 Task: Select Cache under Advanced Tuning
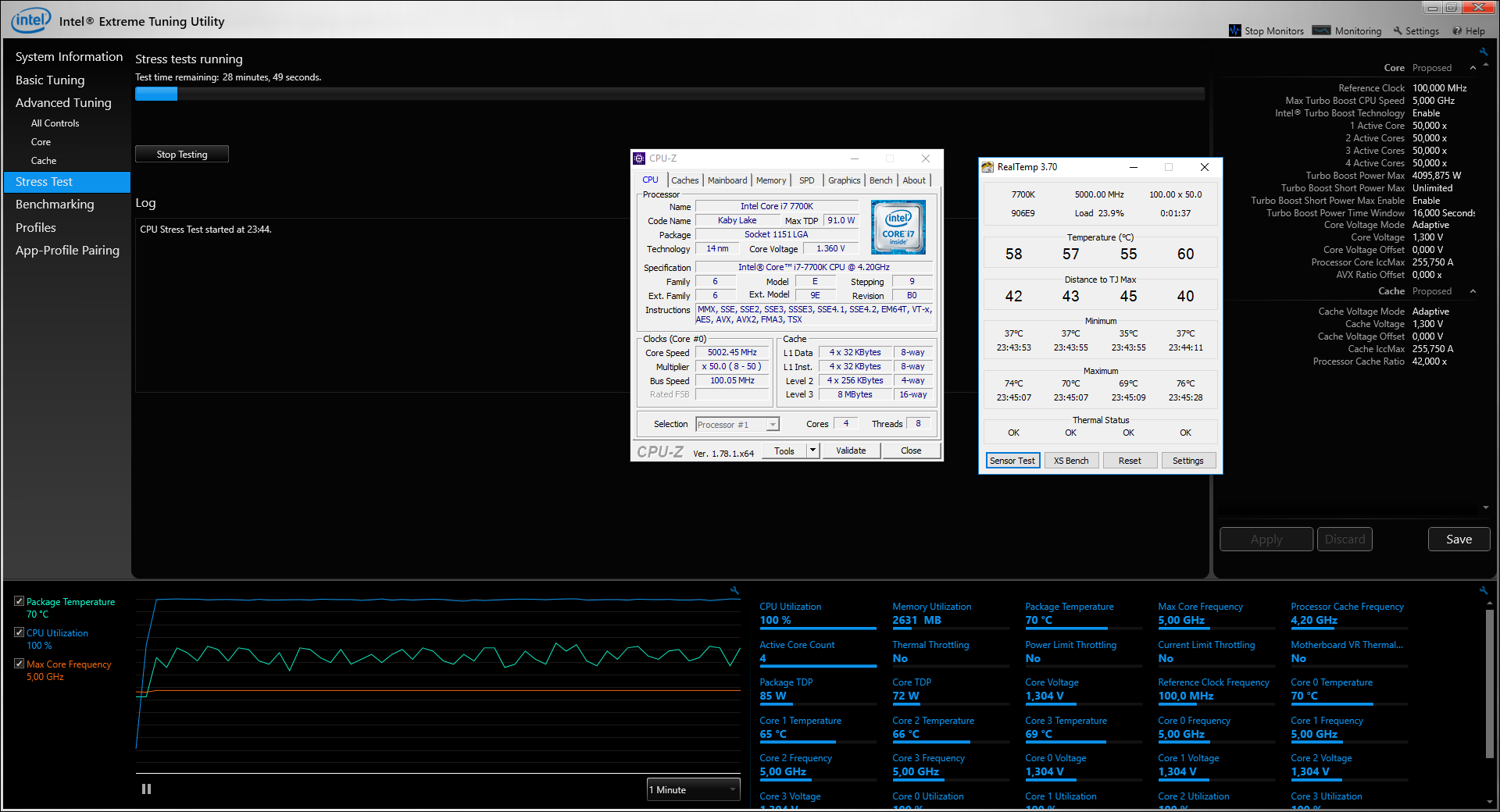click(44, 161)
